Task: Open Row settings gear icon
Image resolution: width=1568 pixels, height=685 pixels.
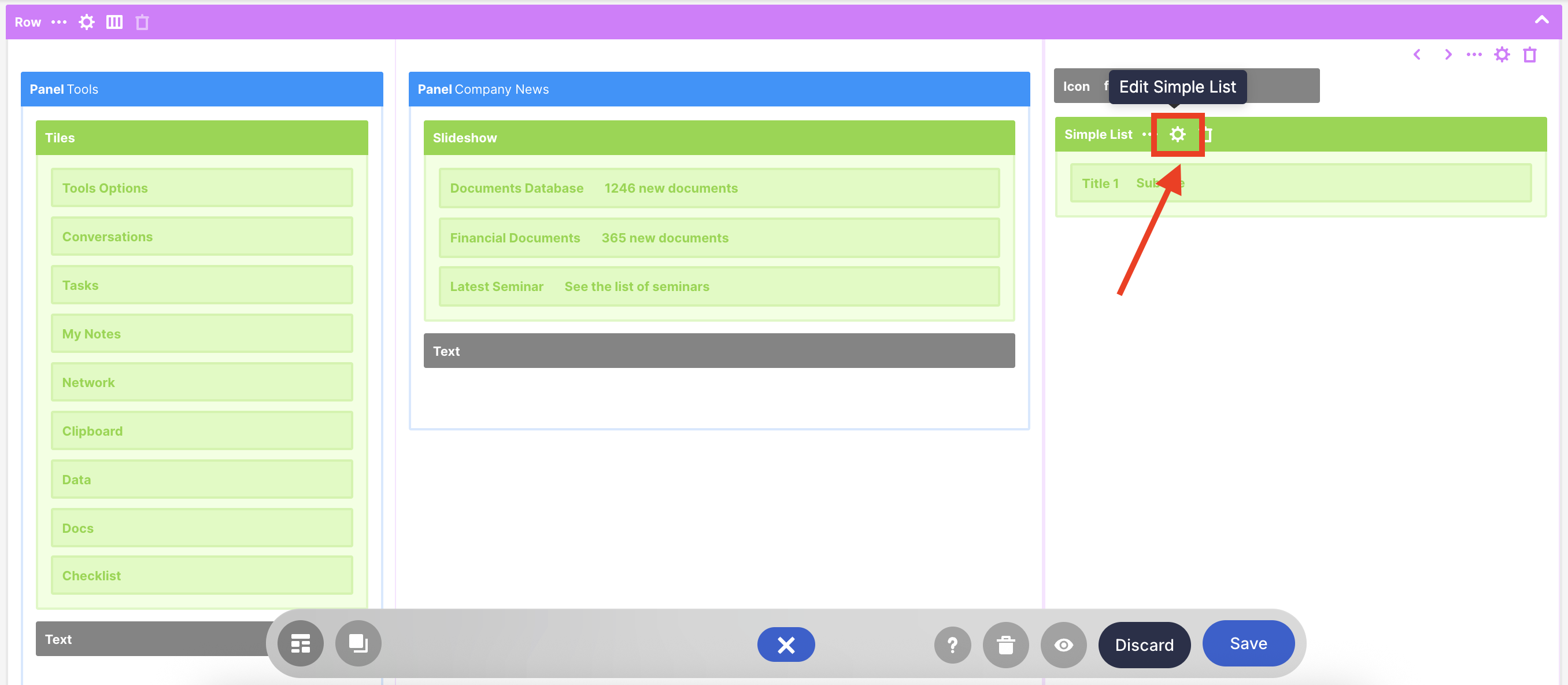Action: tap(86, 23)
